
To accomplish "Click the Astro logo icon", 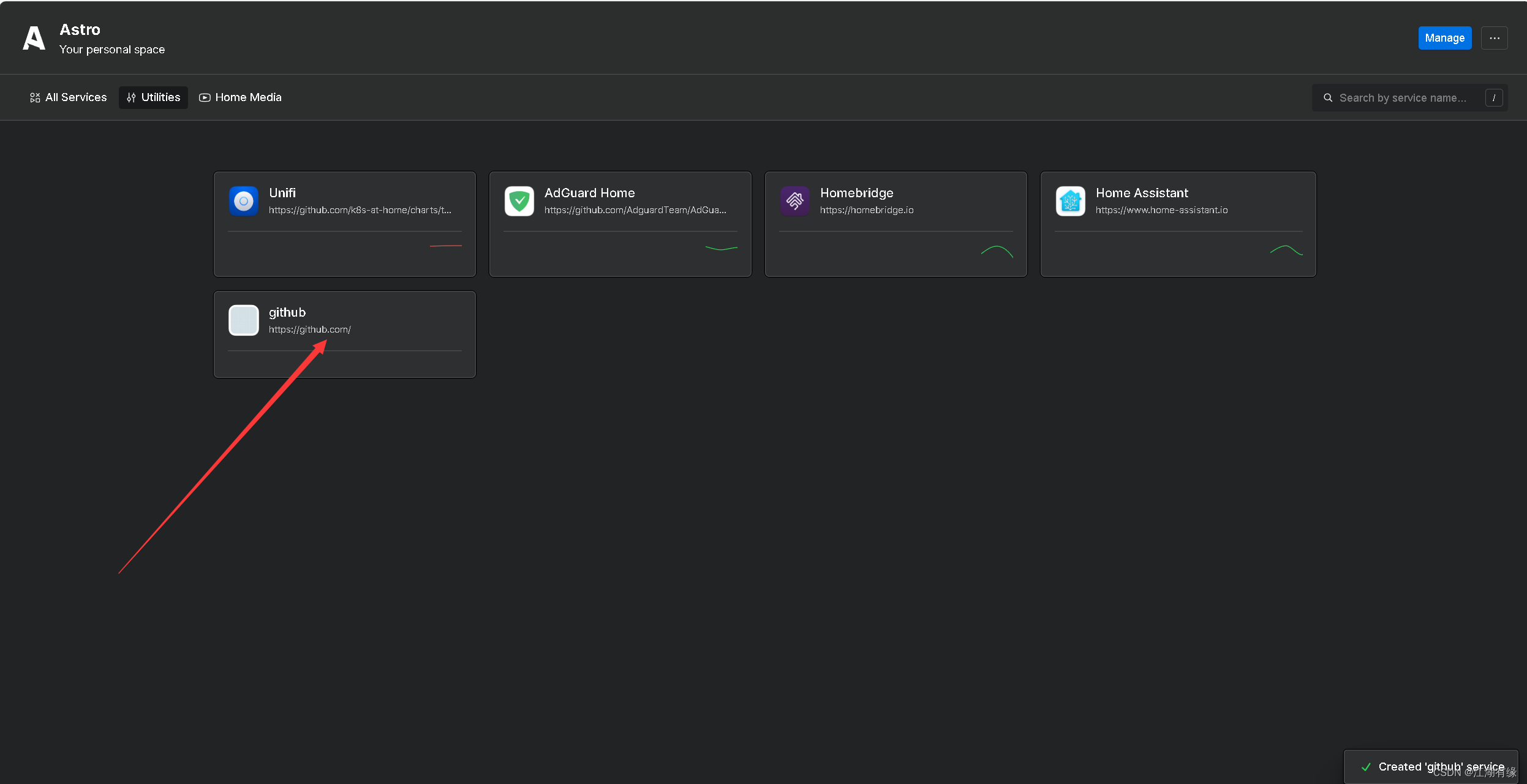I will coord(34,38).
